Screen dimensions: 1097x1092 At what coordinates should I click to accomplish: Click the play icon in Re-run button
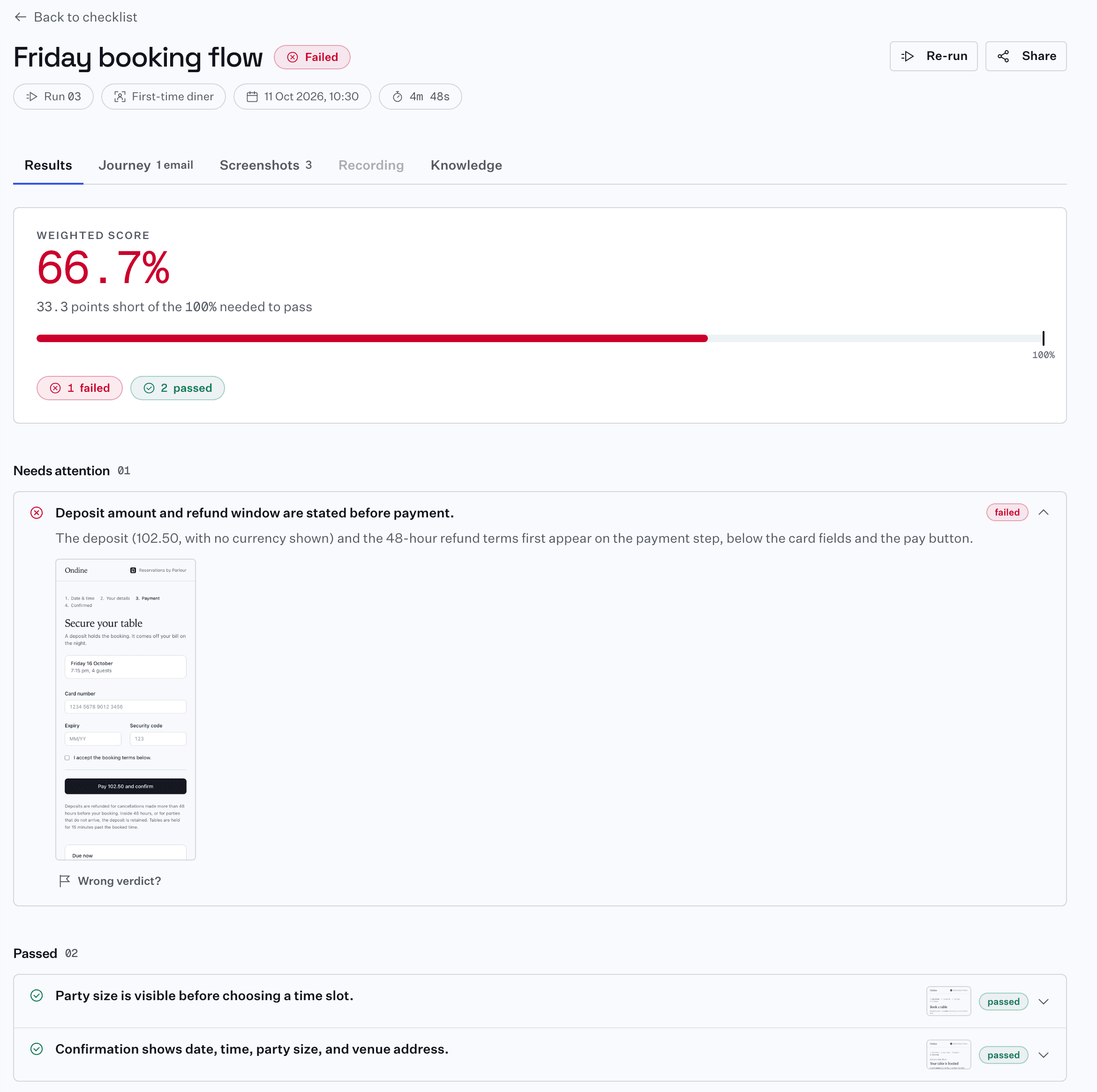coord(907,56)
